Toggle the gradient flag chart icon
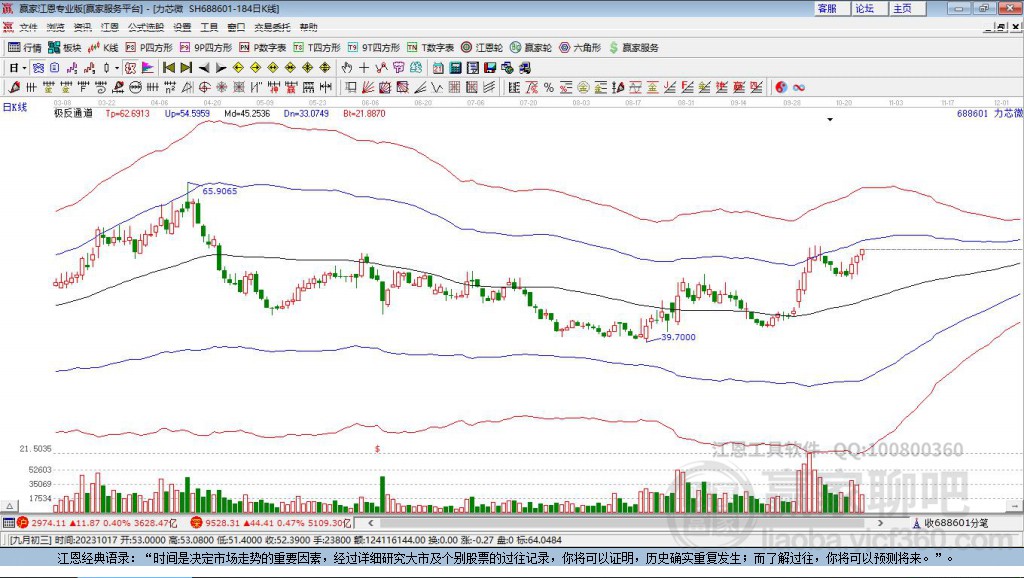The height and width of the screenshot is (578, 1024). click(148, 68)
